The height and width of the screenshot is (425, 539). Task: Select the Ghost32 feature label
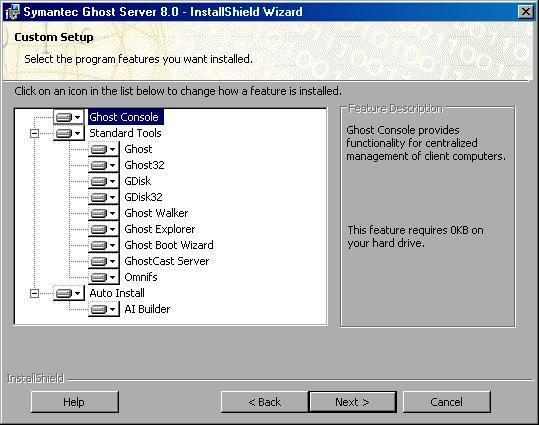click(144, 165)
